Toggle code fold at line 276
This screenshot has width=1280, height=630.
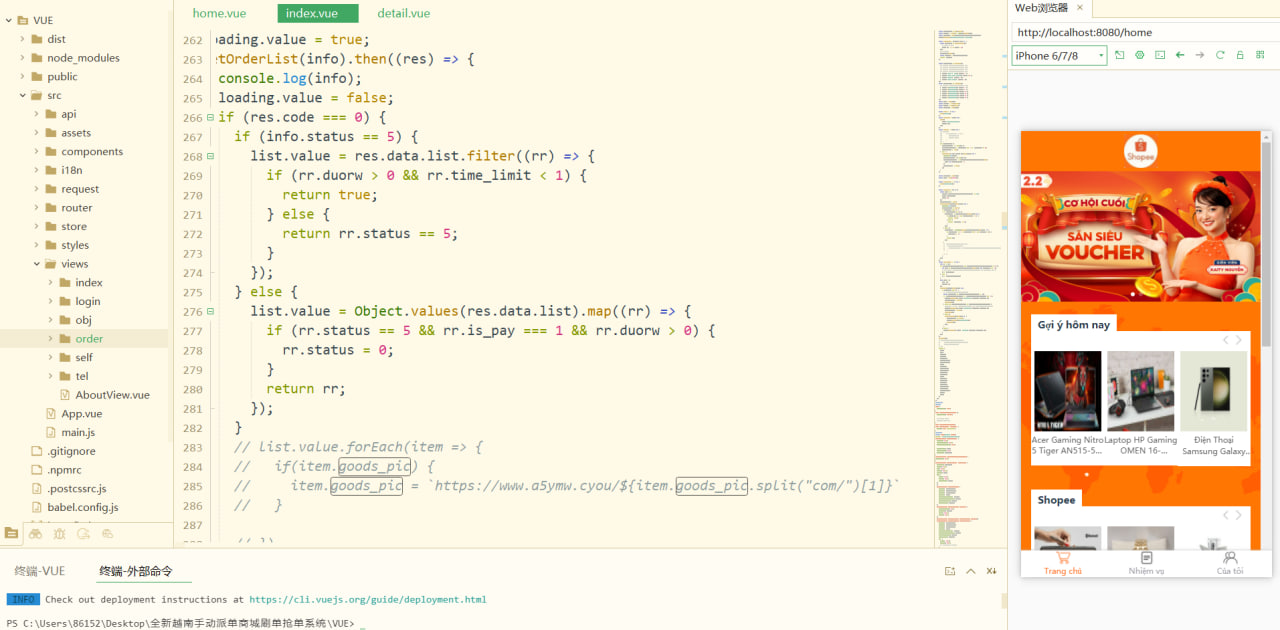211,311
